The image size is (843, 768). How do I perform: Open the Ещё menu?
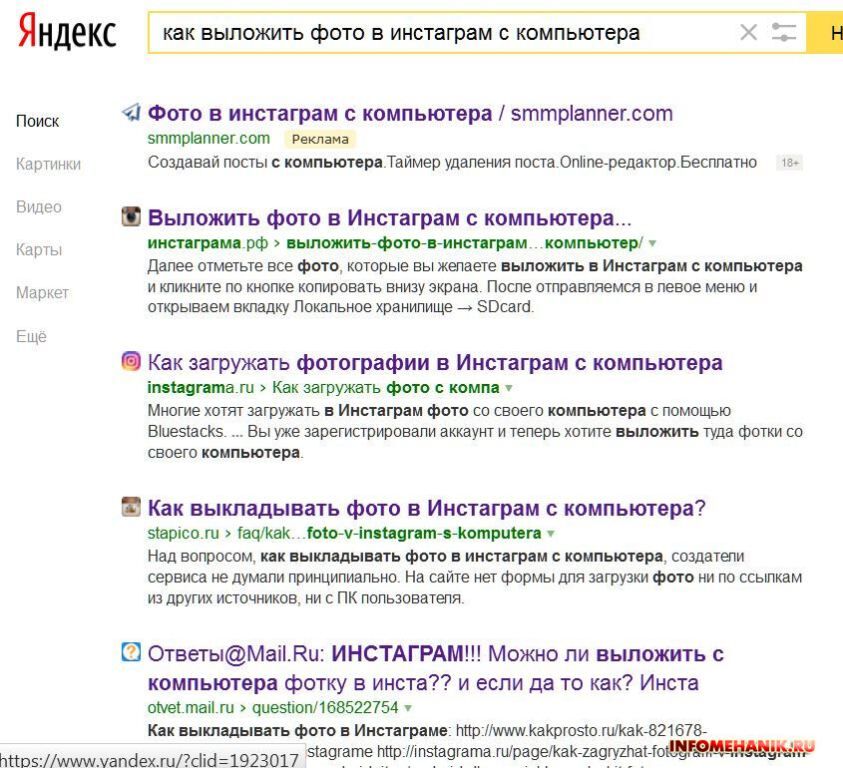pyautogui.click(x=31, y=337)
